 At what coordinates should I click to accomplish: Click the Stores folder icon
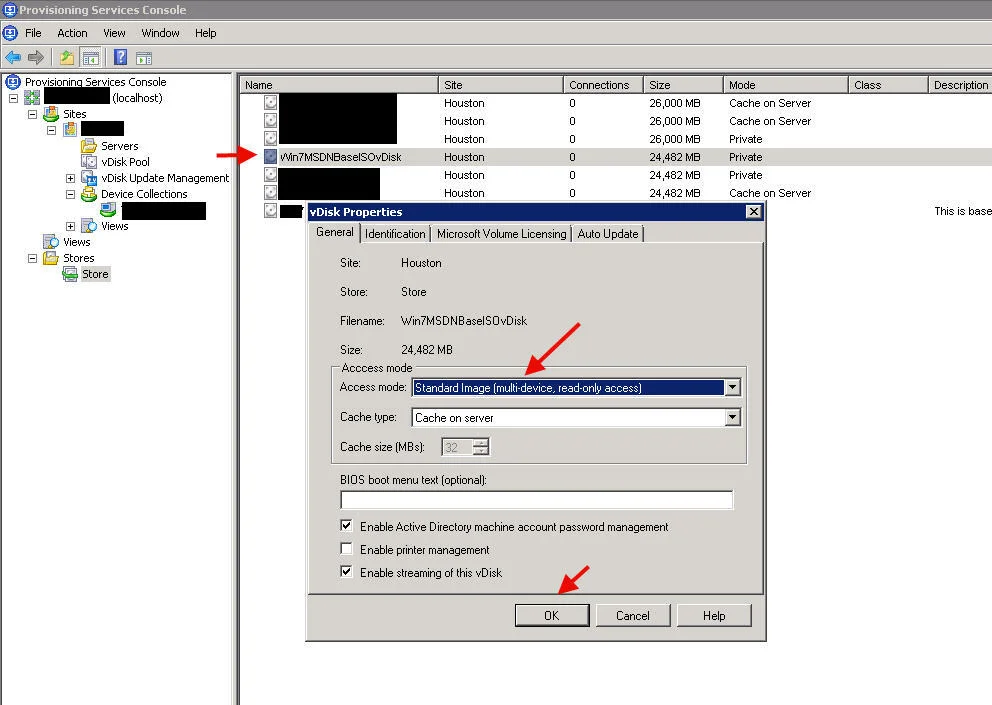51,258
